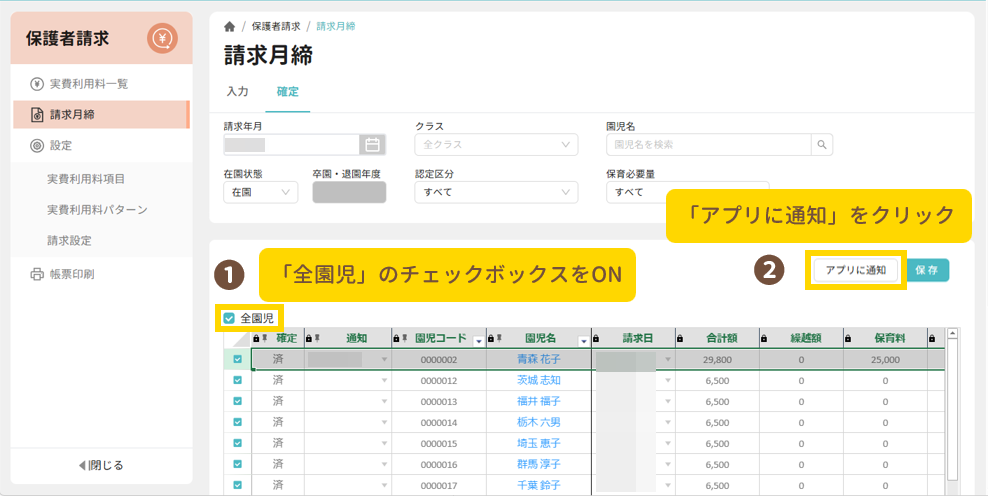Toggle the 全園児 checkbox
This screenshot has width=988, height=496.
(x=229, y=318)
